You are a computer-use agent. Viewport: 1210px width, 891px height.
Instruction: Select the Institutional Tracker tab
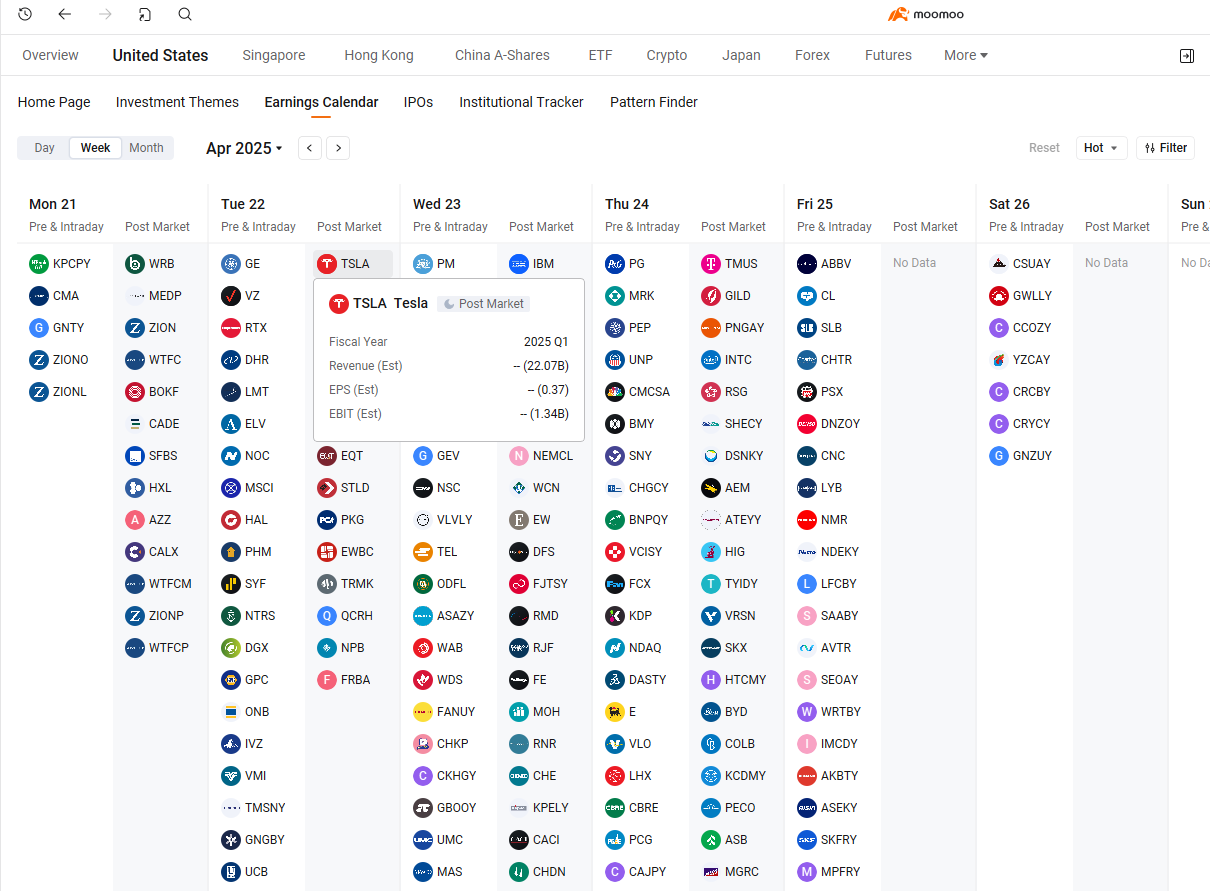521,102
